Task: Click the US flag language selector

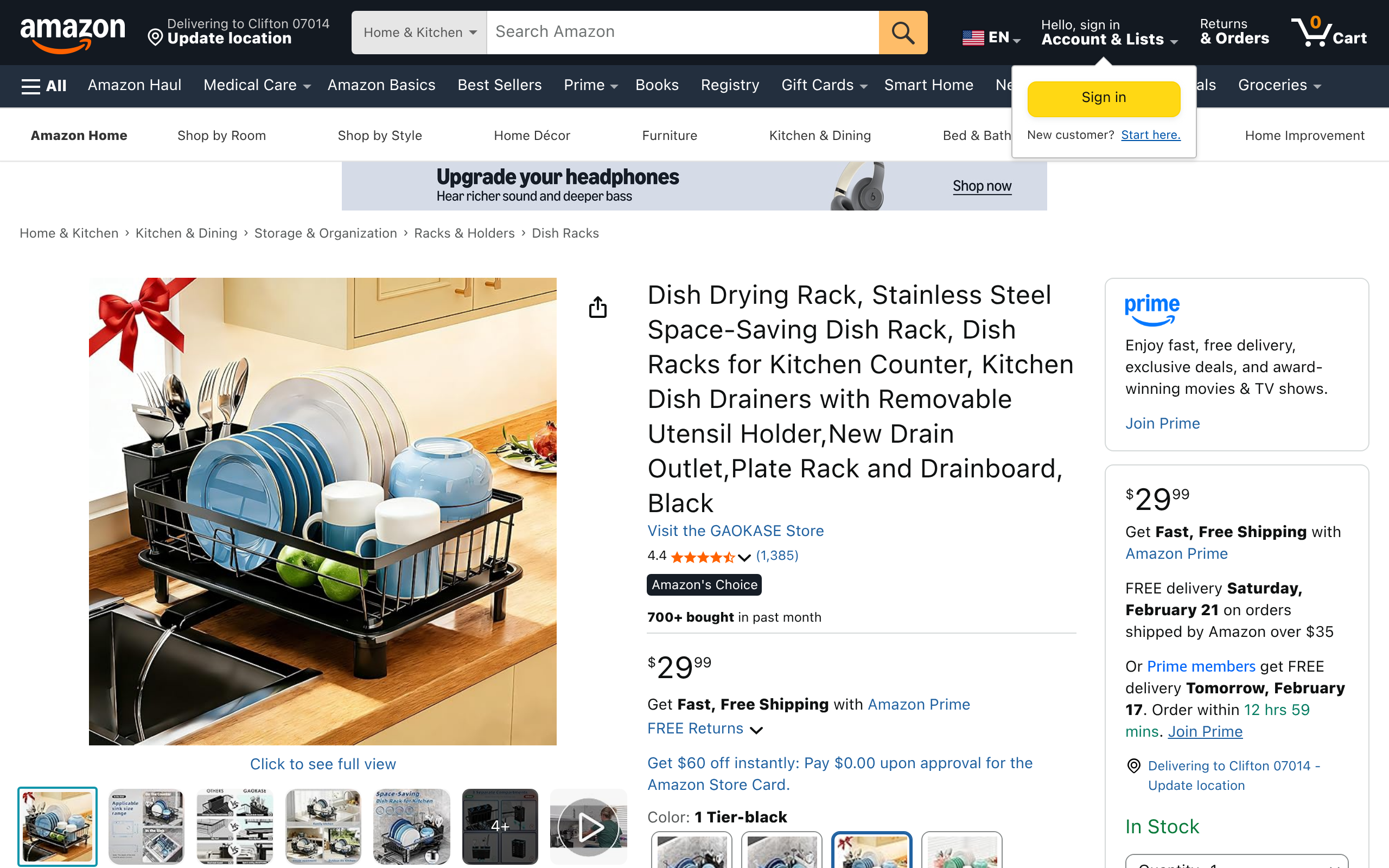Action: (990, 38)
